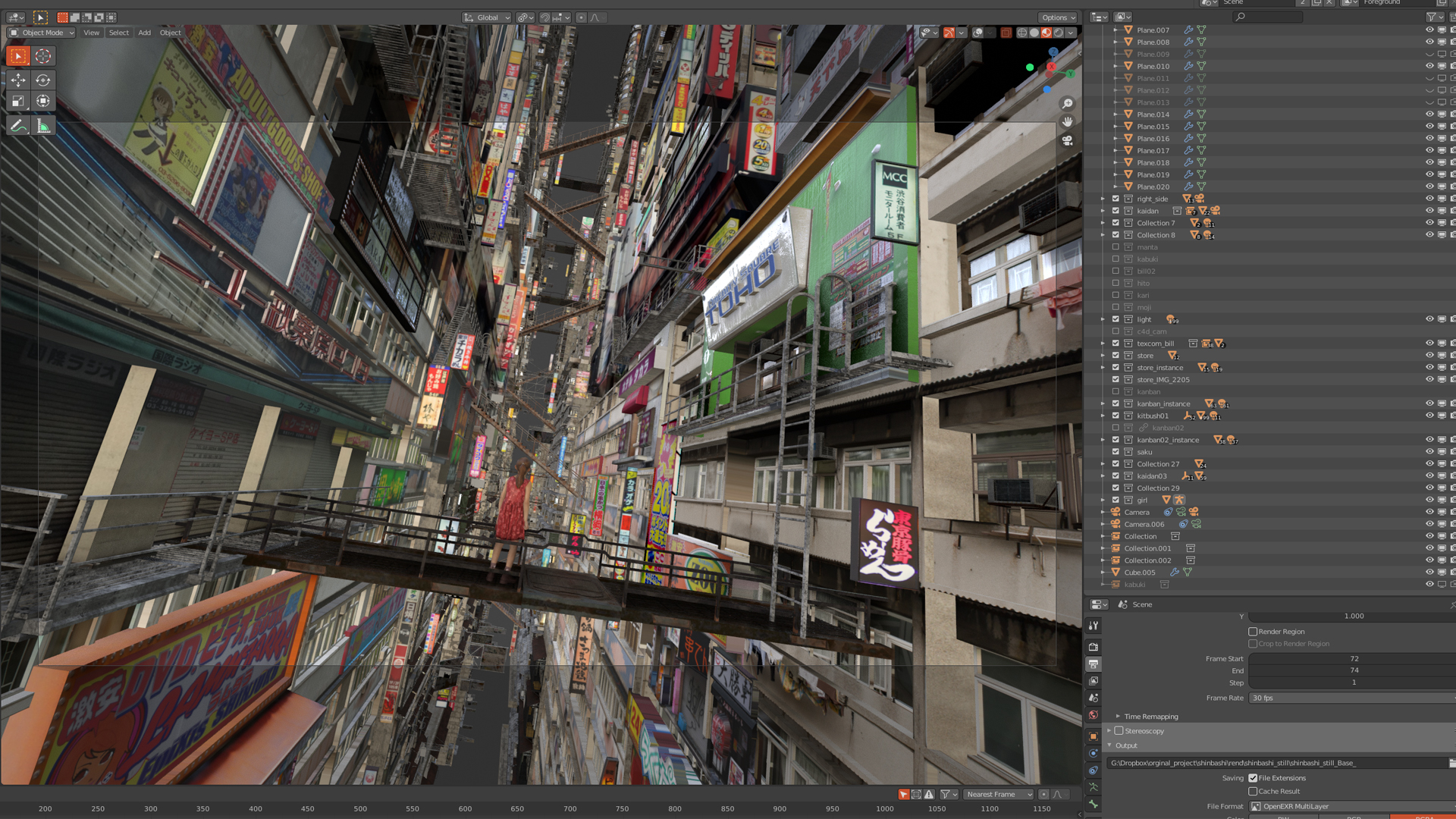Pick the Scale tool
Image resolution: width=1456 pixels, height=819 pixels.
(x=18, y=101)
